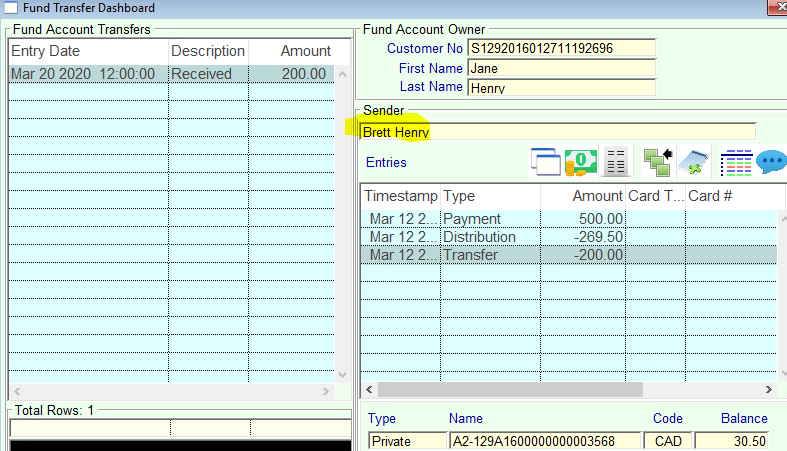Open the gray ledger list icon
Screen dimensions: 787x451
[615, 162]
